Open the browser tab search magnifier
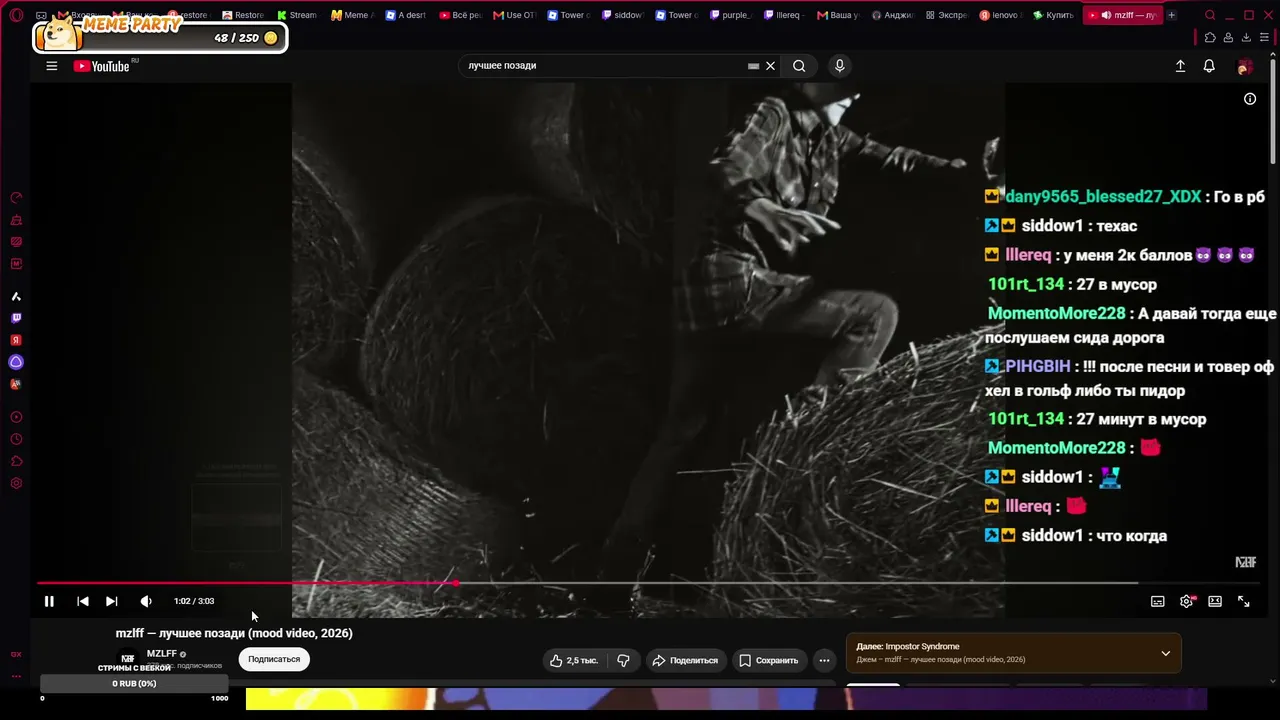Image resolution: width=1280 pixels, height=720 pixels. (1210, 15)
